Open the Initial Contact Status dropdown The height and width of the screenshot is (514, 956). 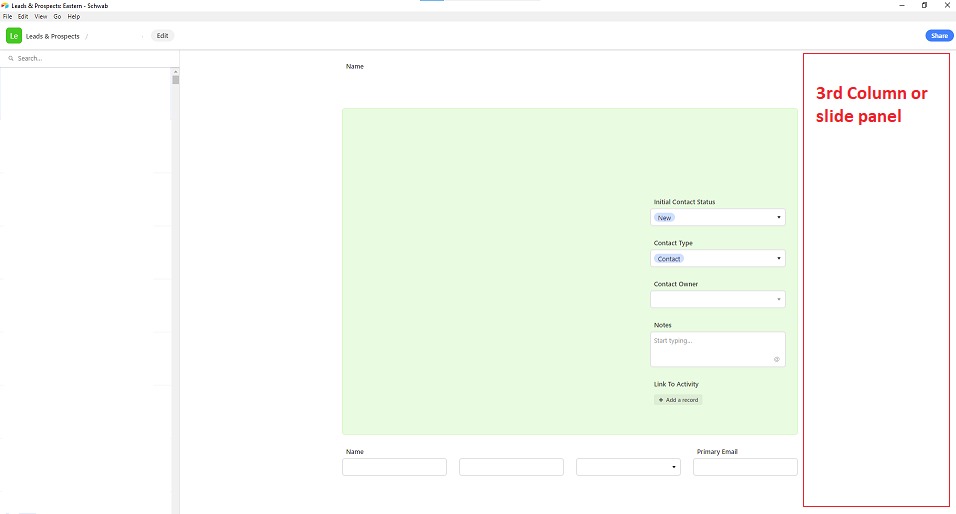click(718, 218)
